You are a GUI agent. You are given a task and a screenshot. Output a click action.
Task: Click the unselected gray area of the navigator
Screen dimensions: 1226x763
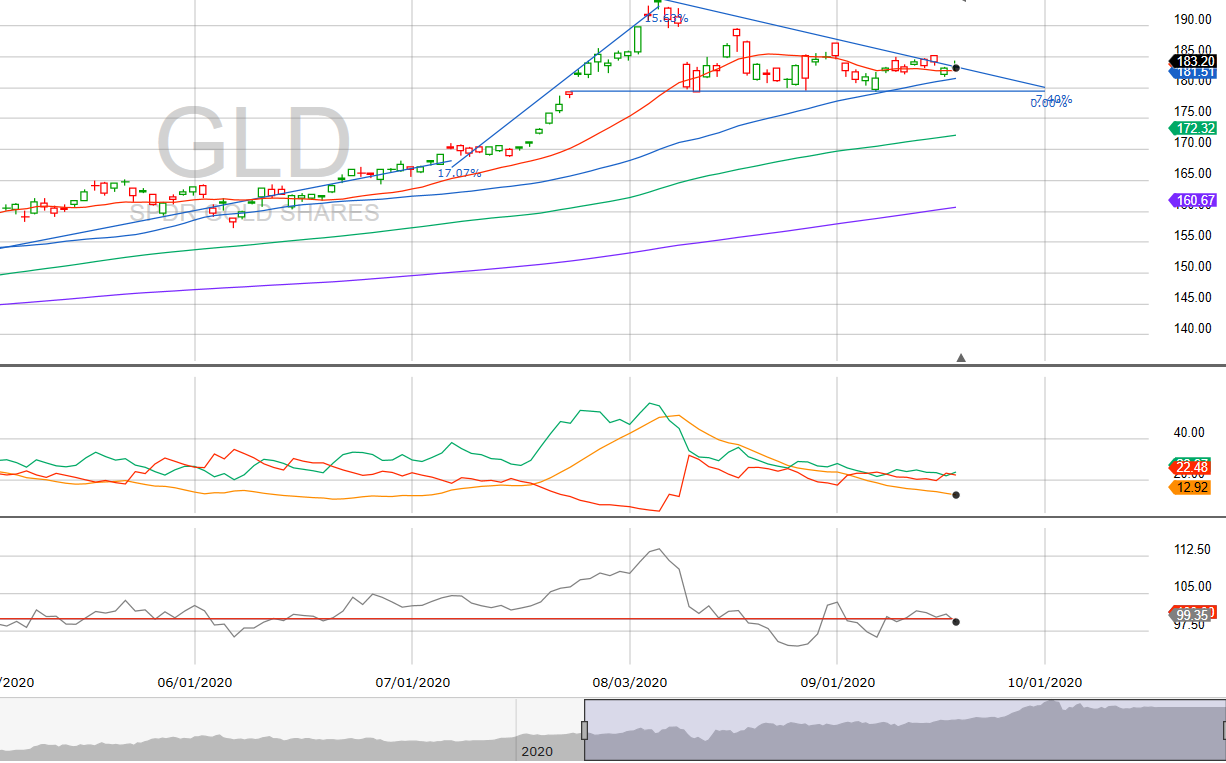click(292, 731)
